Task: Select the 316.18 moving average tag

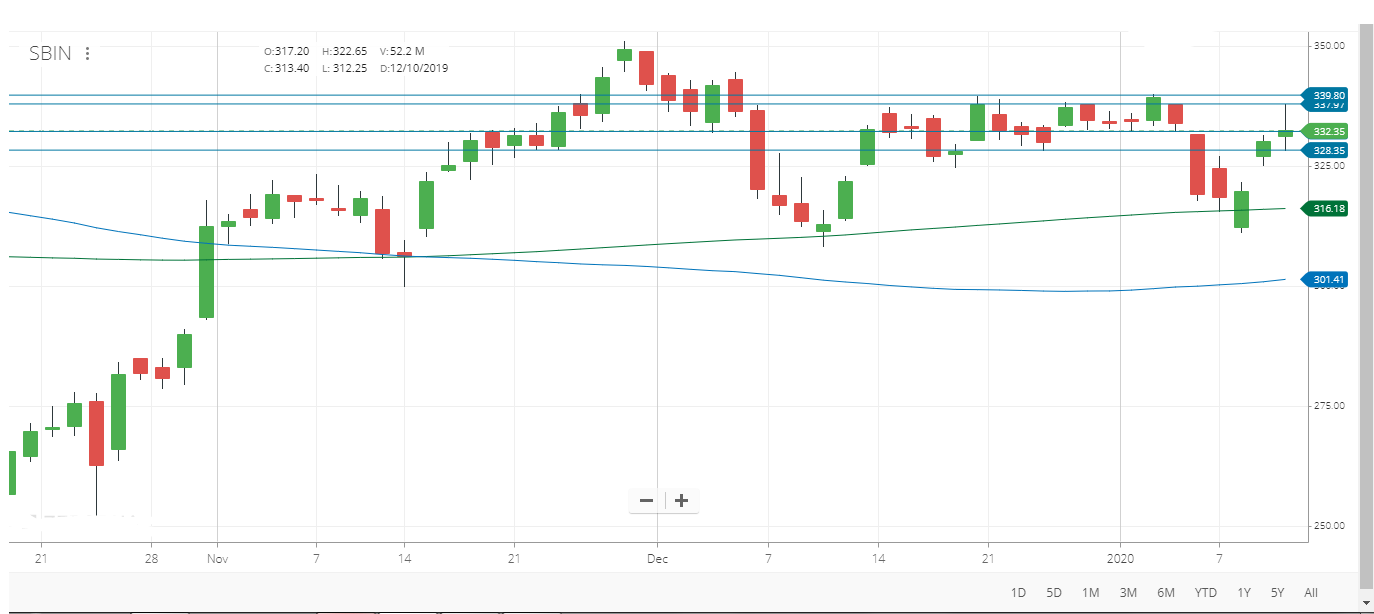Action: pyautogui.click(x=1328, y=208)
